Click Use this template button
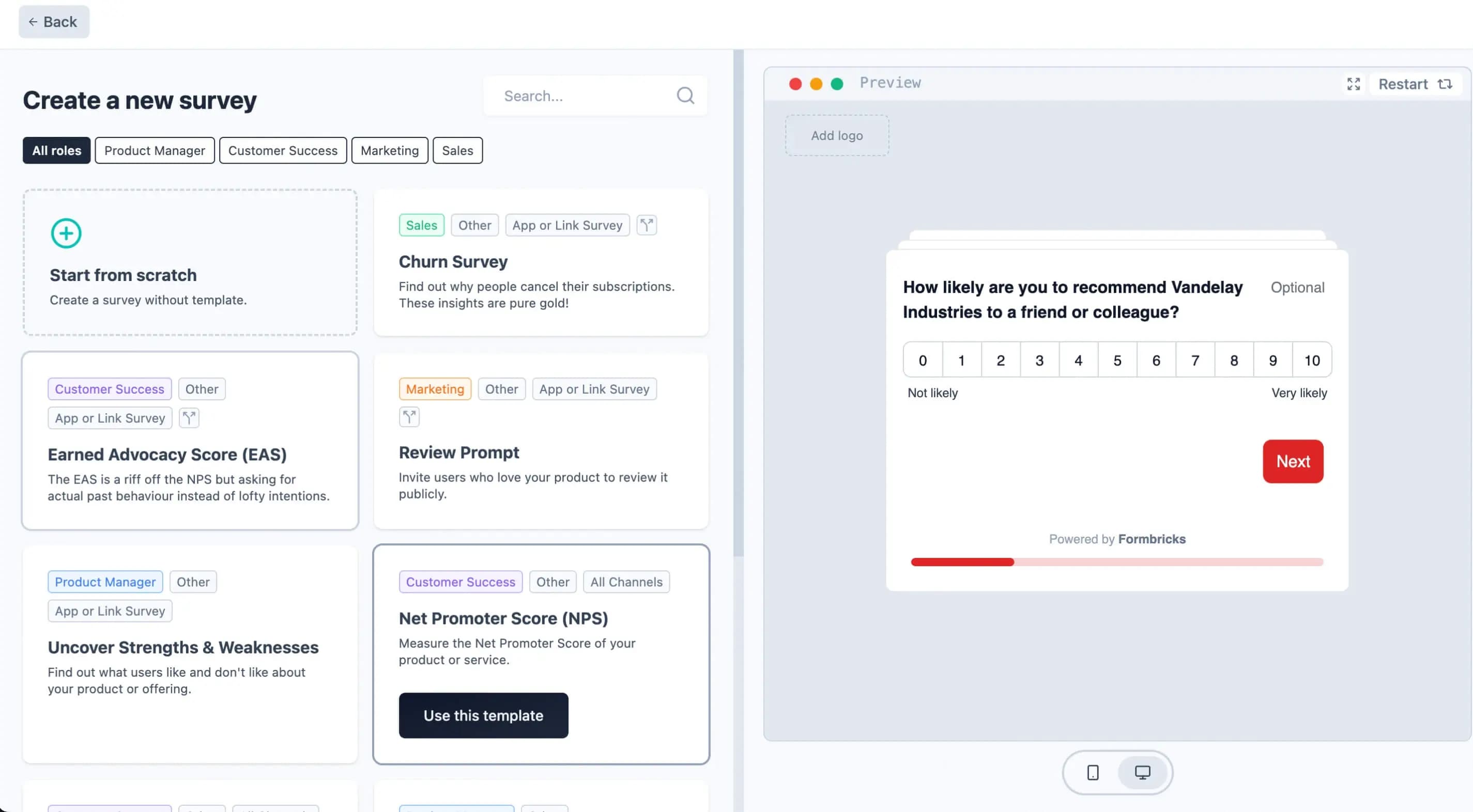The image size is (1473, 812). (x=483, y=715)
